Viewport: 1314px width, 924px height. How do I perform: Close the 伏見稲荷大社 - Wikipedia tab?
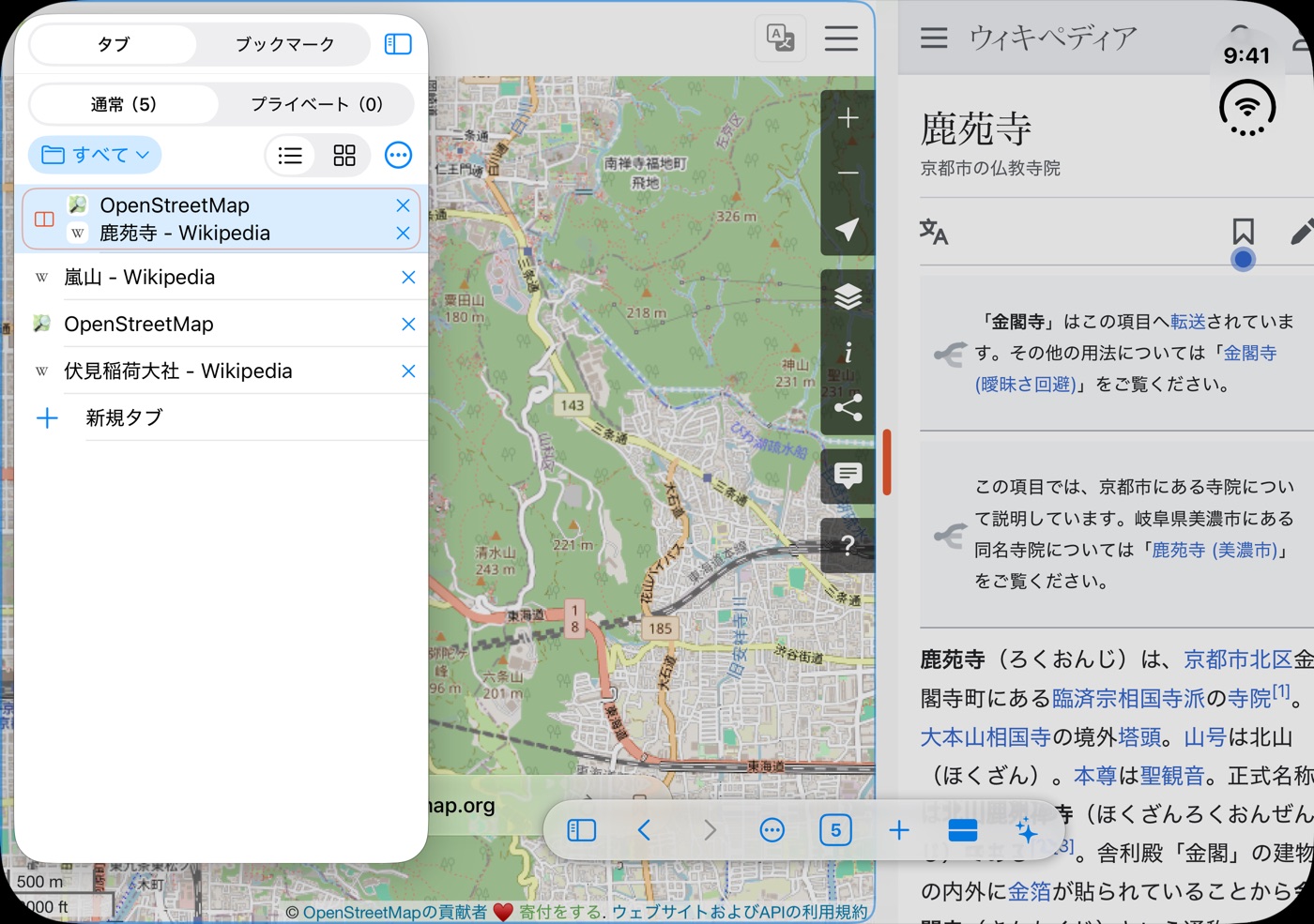(x=408, y=371)
